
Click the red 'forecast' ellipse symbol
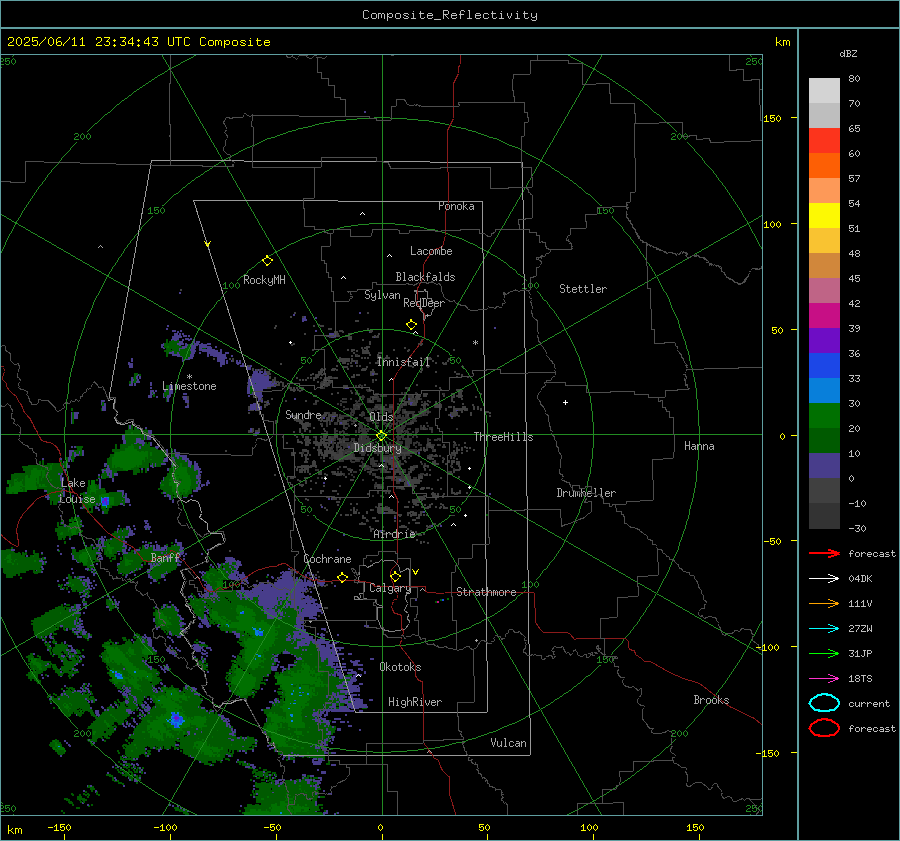pyautogui.click(x=824, y=728)
